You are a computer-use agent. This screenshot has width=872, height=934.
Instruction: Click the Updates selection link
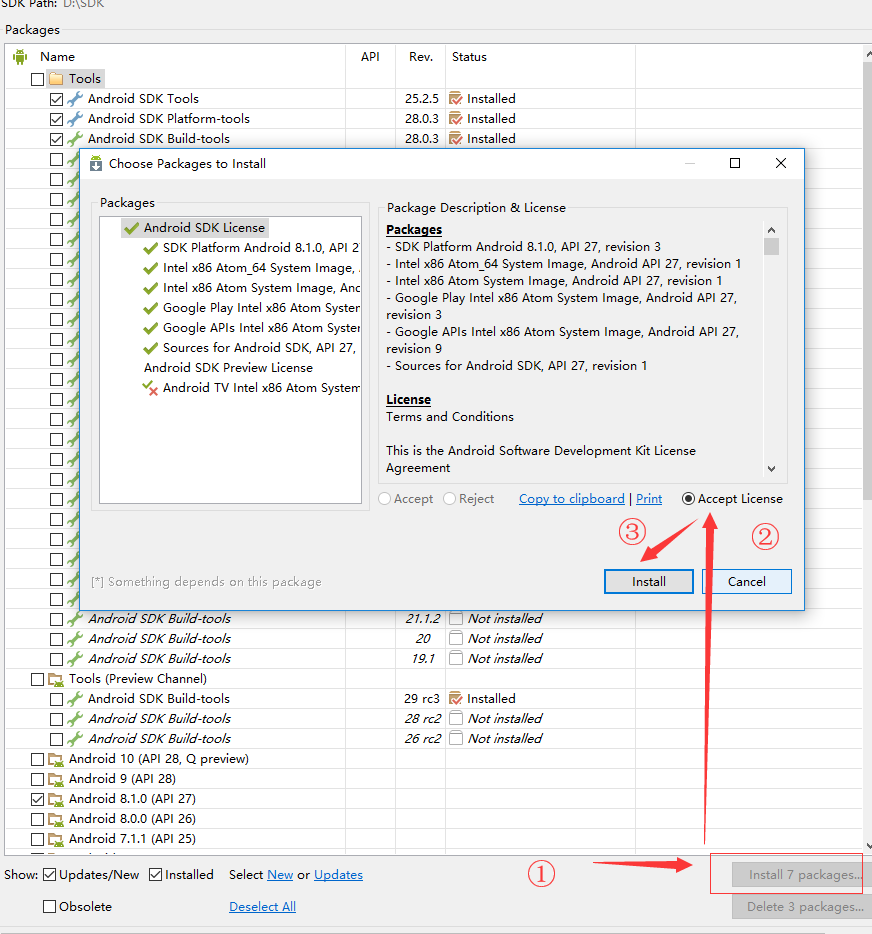coord(338,874)
